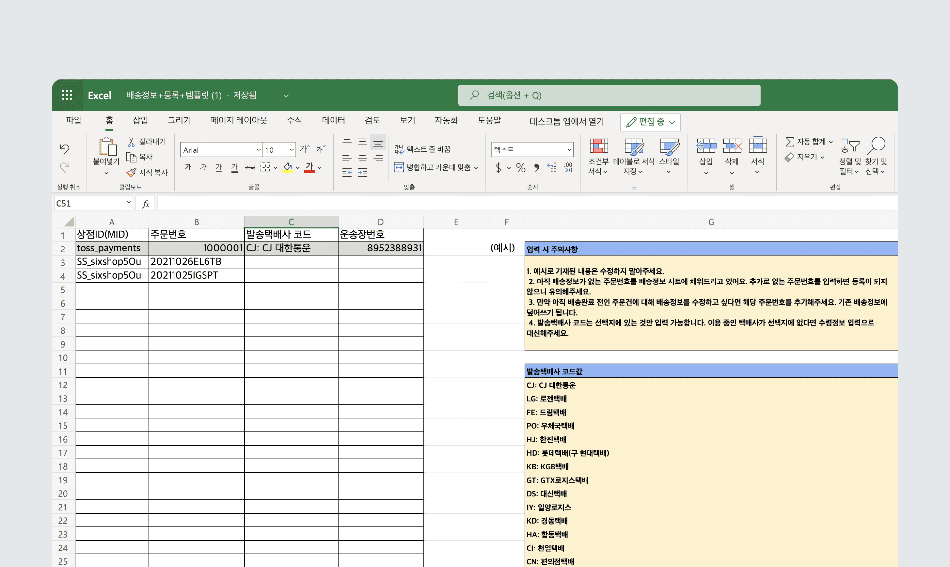This screenshot has width=950, height=567.
Task: Open font color dropdown arrow
Action: point(319,168)
